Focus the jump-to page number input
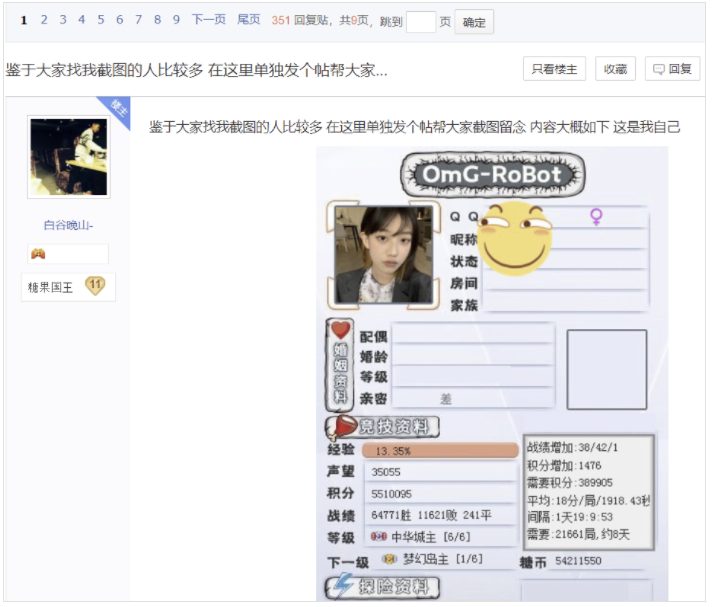This screenshot has height=607, width=713. (x=421, y=22)
